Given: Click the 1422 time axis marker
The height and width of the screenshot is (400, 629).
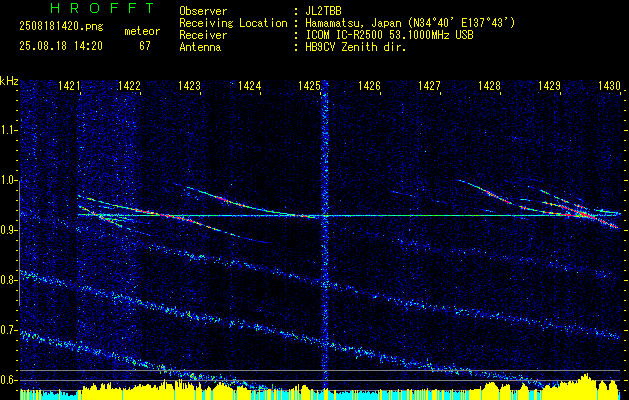Looking at the screenshot, I should [130, 85].
